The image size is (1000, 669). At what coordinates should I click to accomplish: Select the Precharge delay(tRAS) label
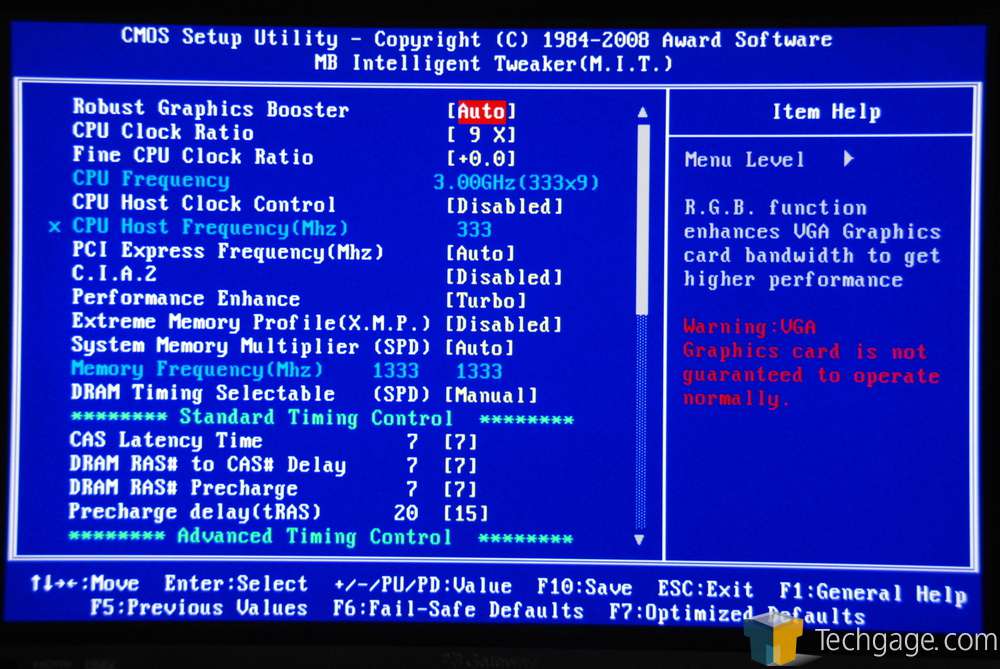[195, 511]
